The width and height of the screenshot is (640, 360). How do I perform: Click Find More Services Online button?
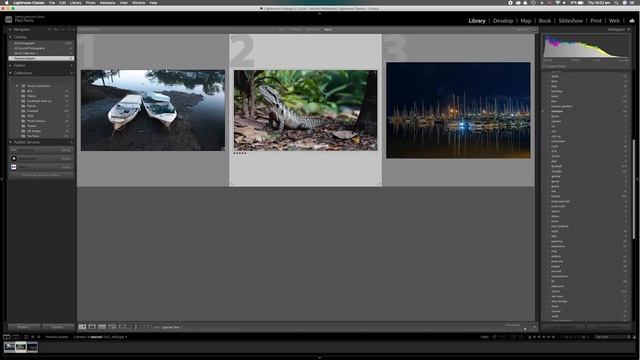pyautogui.click(x=41, y=175)
